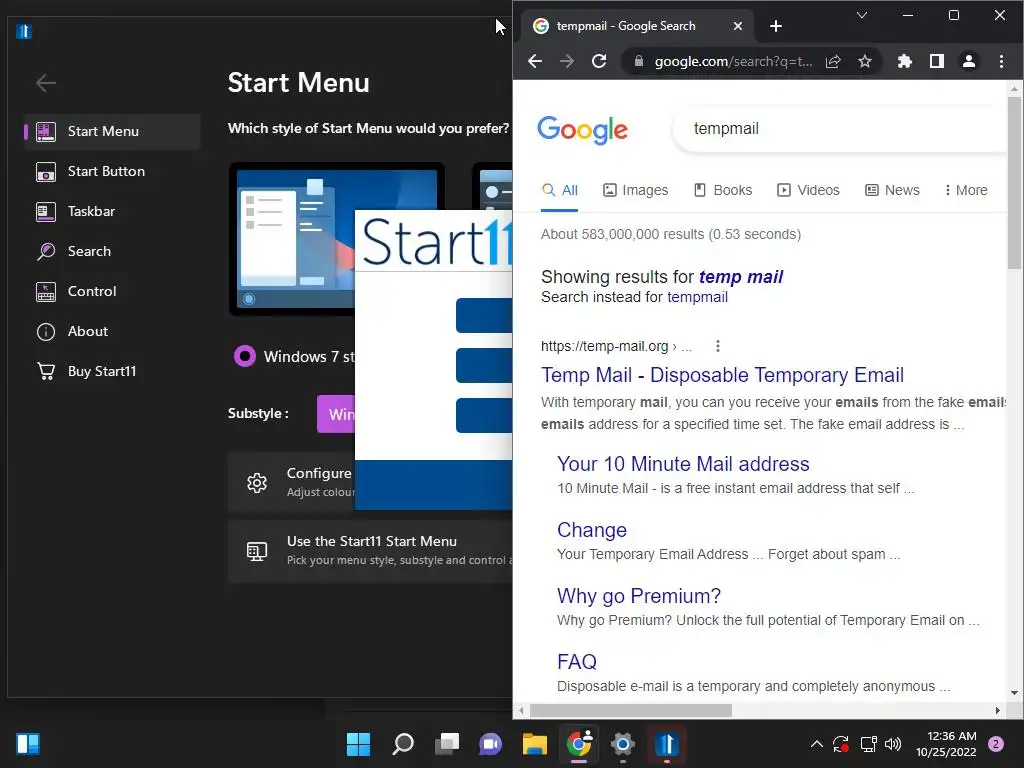Open Configure menu gear option

(291, 482)
